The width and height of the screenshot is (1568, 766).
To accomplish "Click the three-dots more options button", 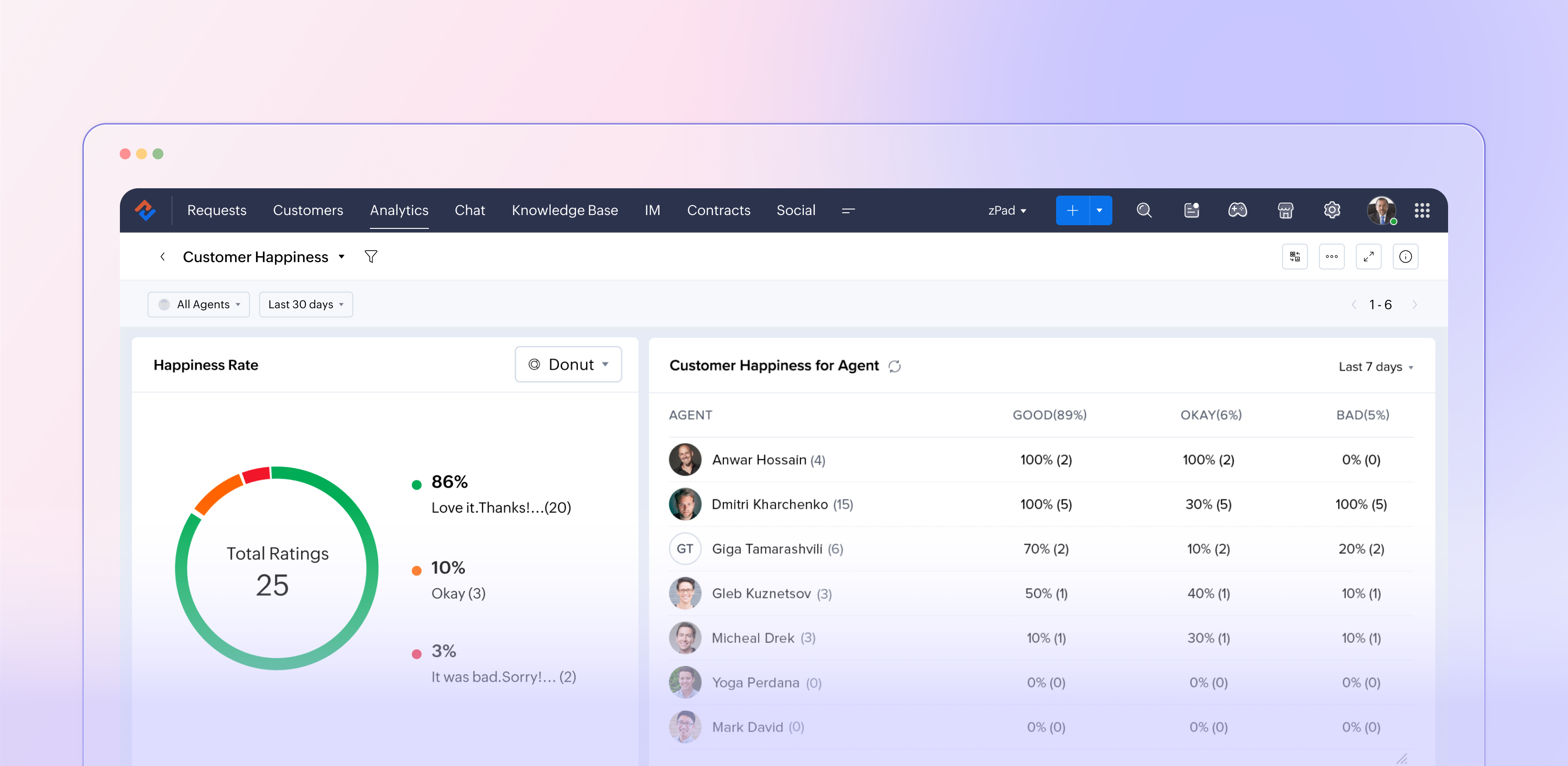I will [1331, 257].
